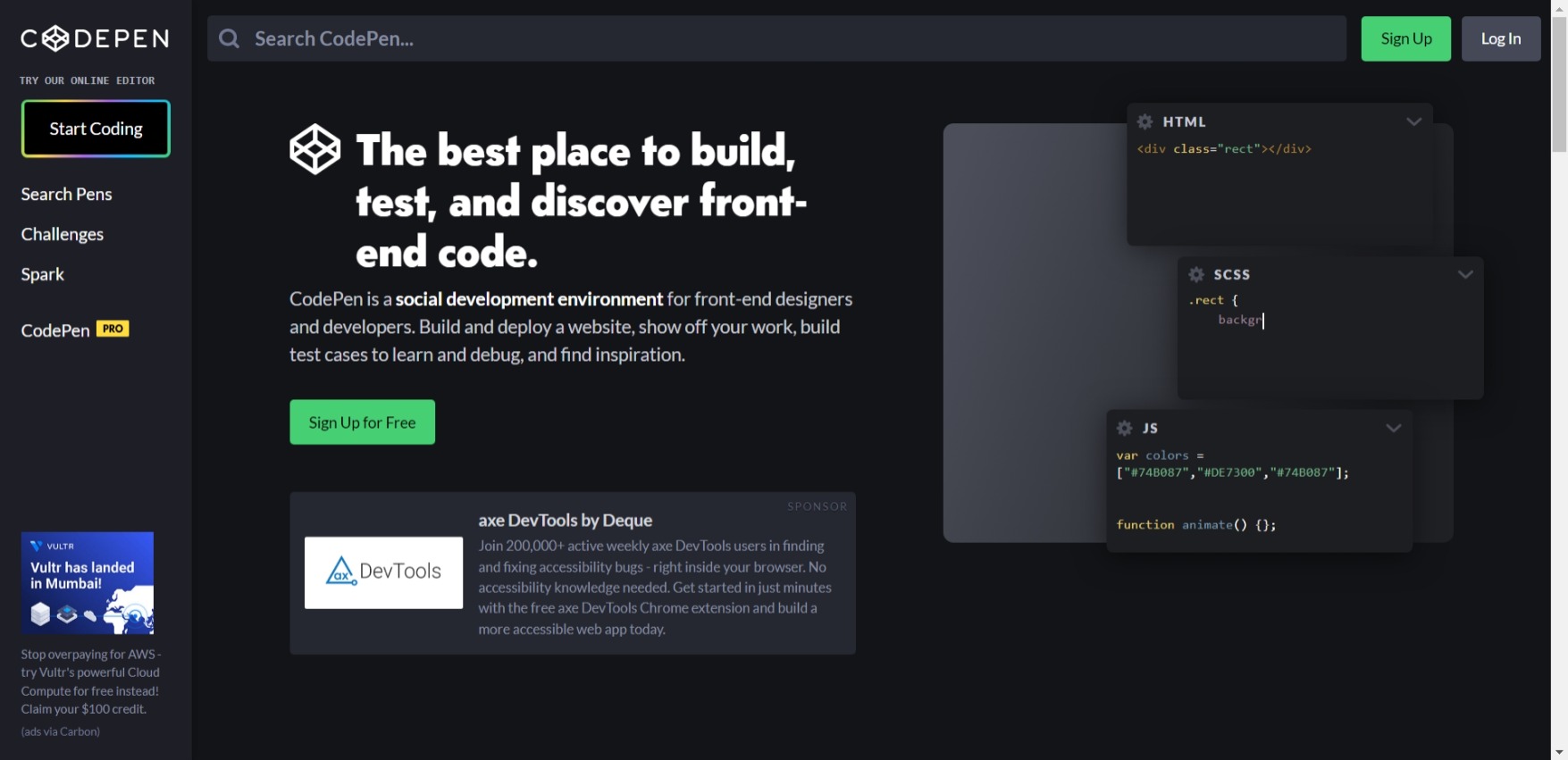Open the JS panel settings gear
The width and height of the screenshot is (1568, 760).
[x=1125, y=428]
